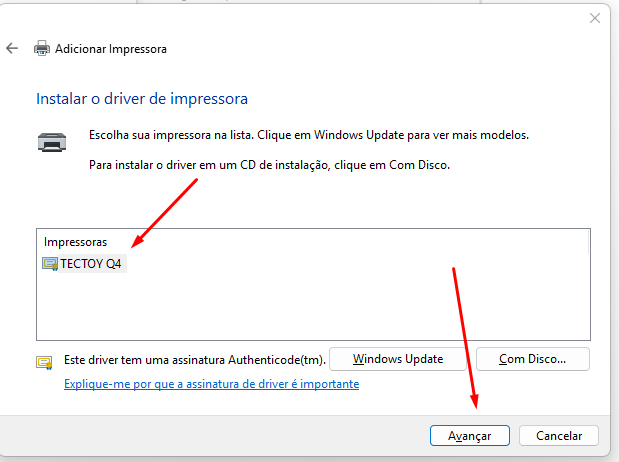Click the Escolha sua impressora instruction text
This screenshot has height=462, width=619.
(308, 134)
